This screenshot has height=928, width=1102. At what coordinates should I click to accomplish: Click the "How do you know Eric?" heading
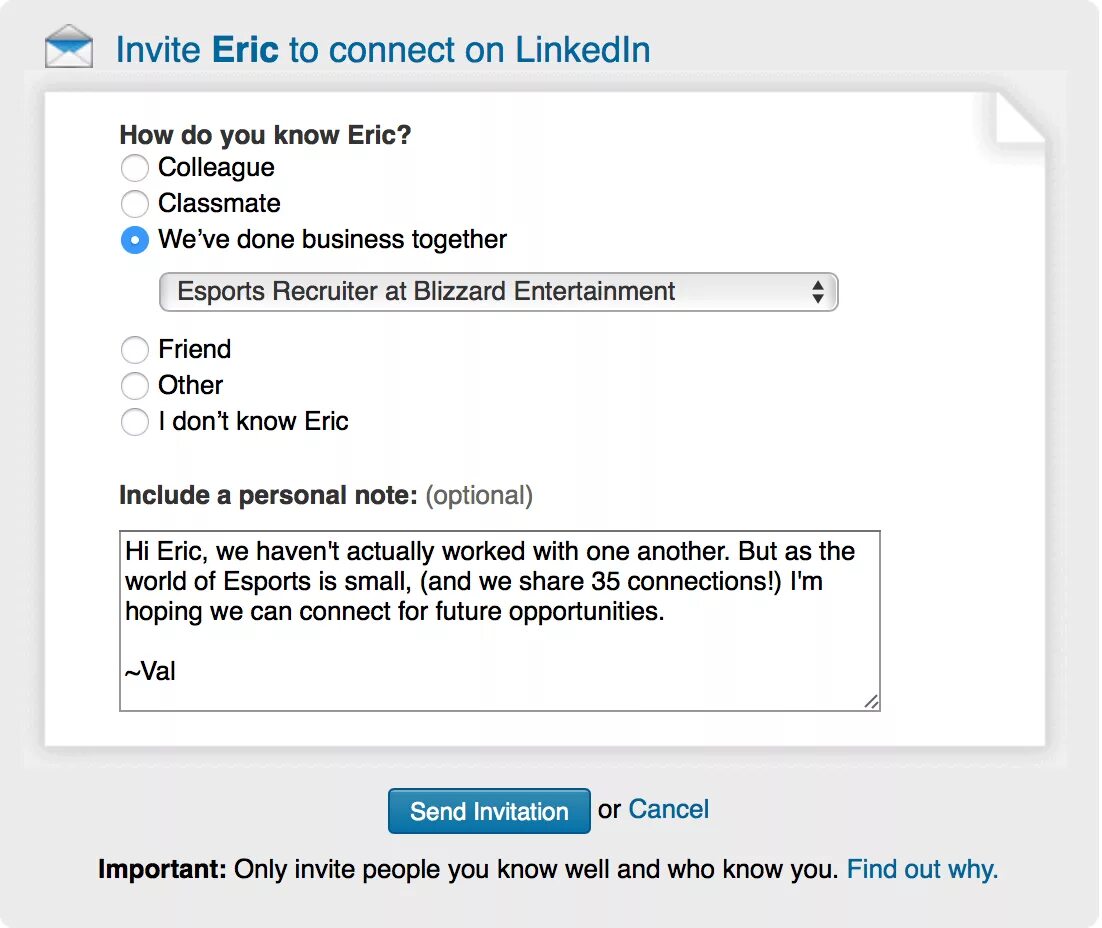click(x=265, y=135)
